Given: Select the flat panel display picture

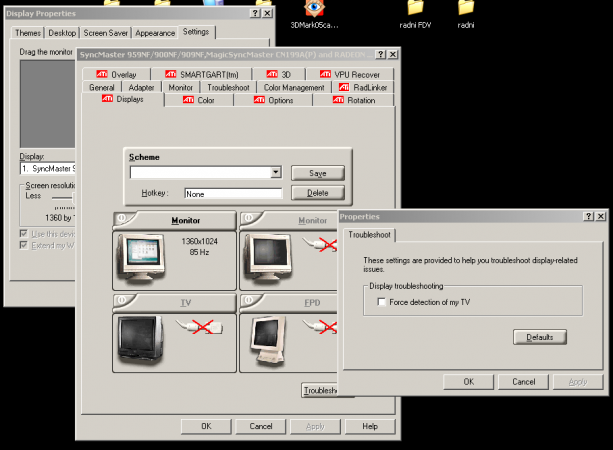Looking at the screenshot, I should 269,340.
